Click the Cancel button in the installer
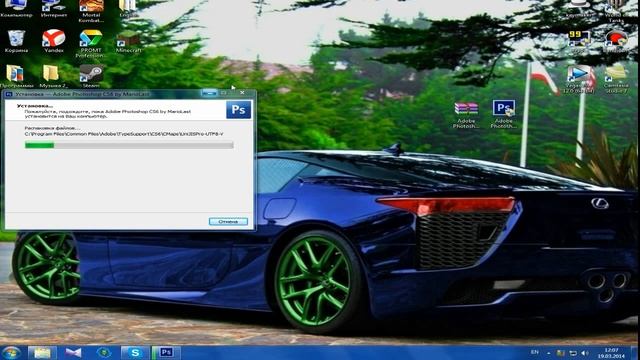 click(228, 222)
